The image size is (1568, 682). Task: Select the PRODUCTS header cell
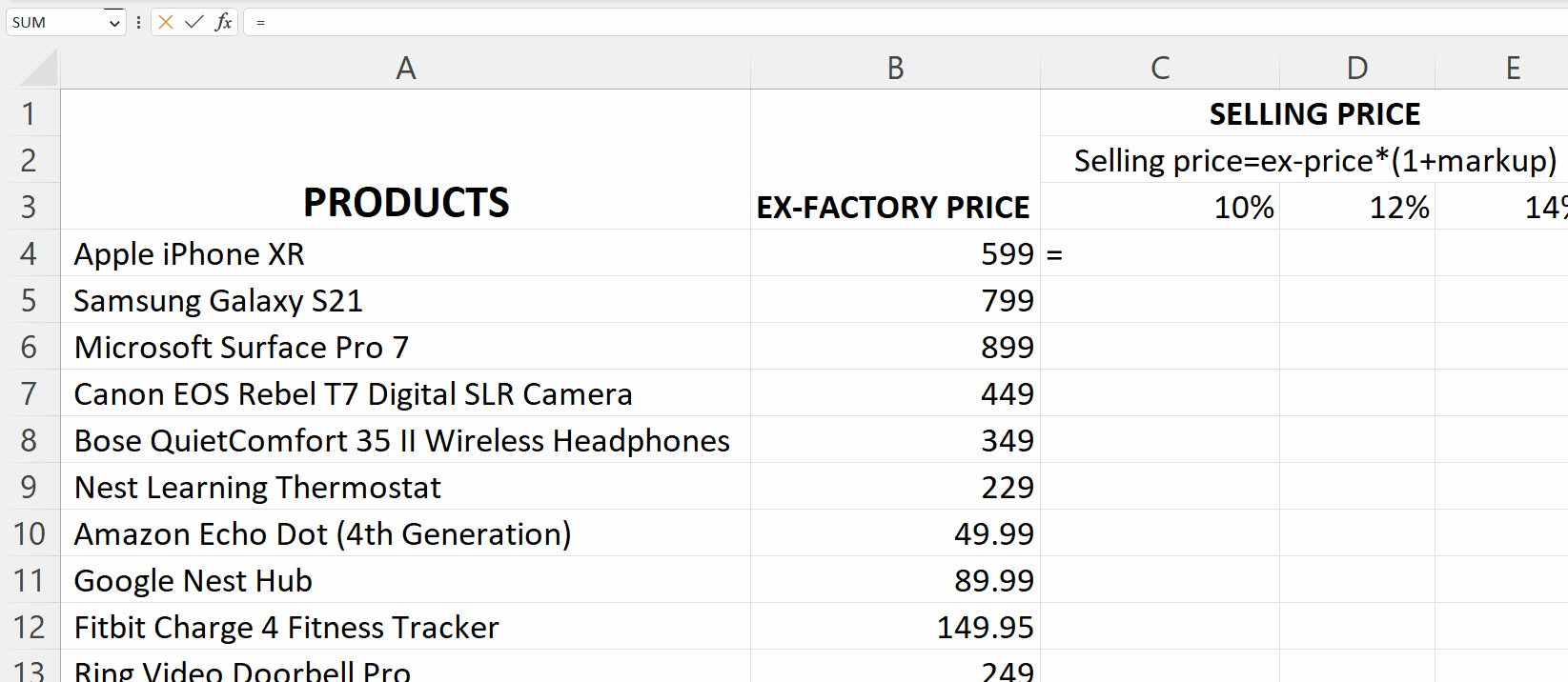pyautogui.click(x=406, y=202)
